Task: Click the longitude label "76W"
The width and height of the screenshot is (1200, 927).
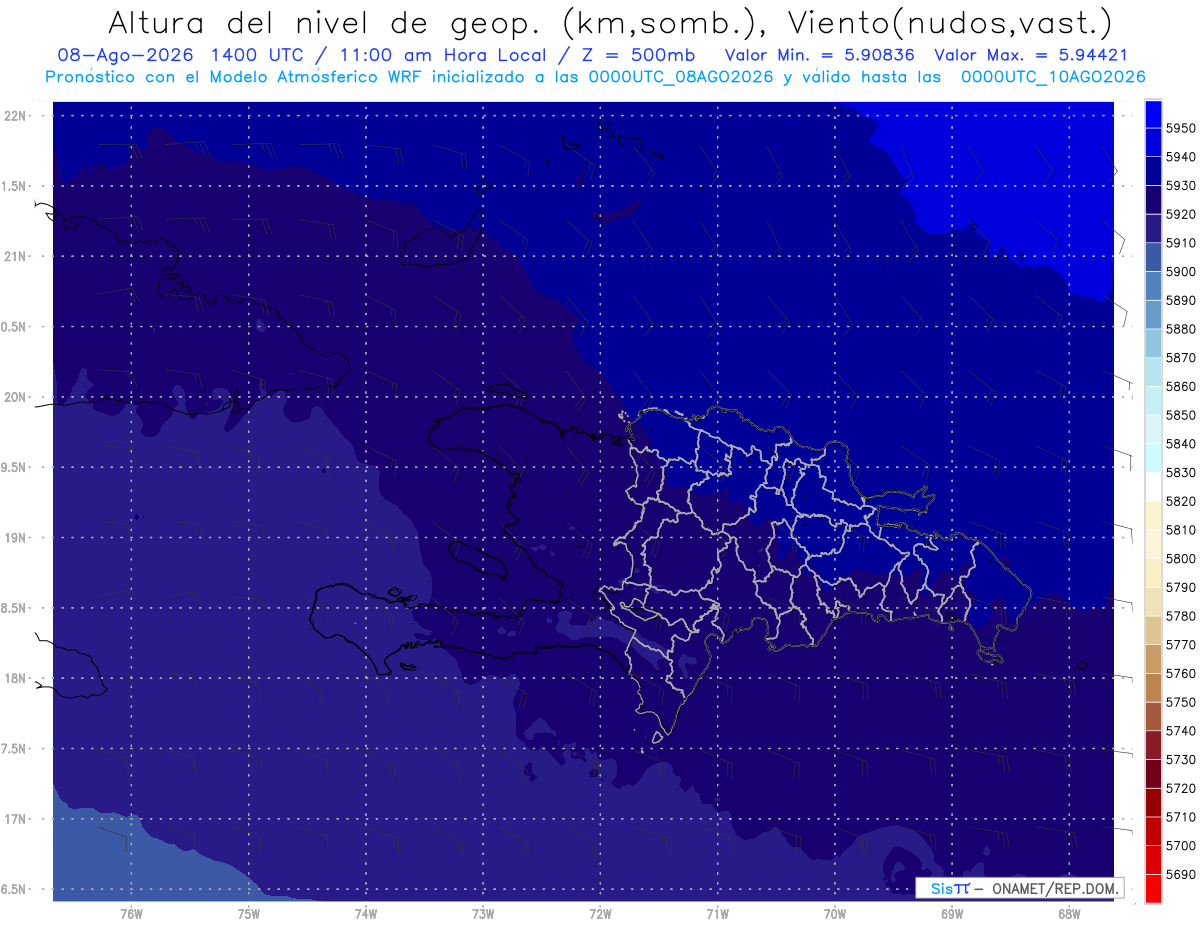Action: coord(131,913)
